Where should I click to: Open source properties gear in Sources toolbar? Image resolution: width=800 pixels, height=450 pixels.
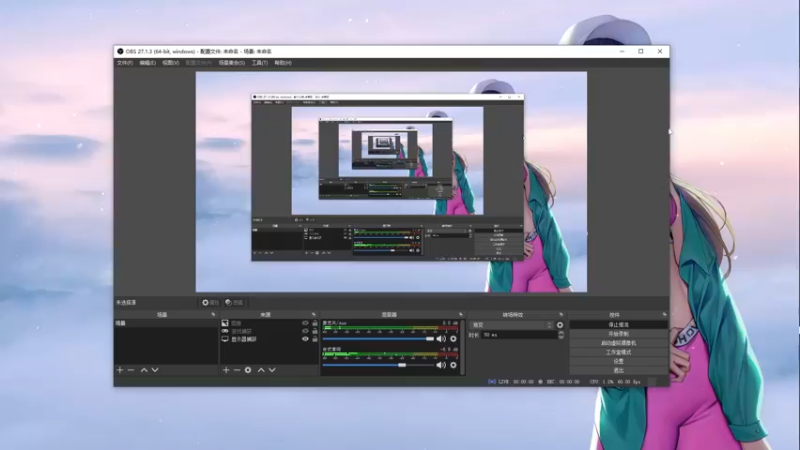coord(248,370)
